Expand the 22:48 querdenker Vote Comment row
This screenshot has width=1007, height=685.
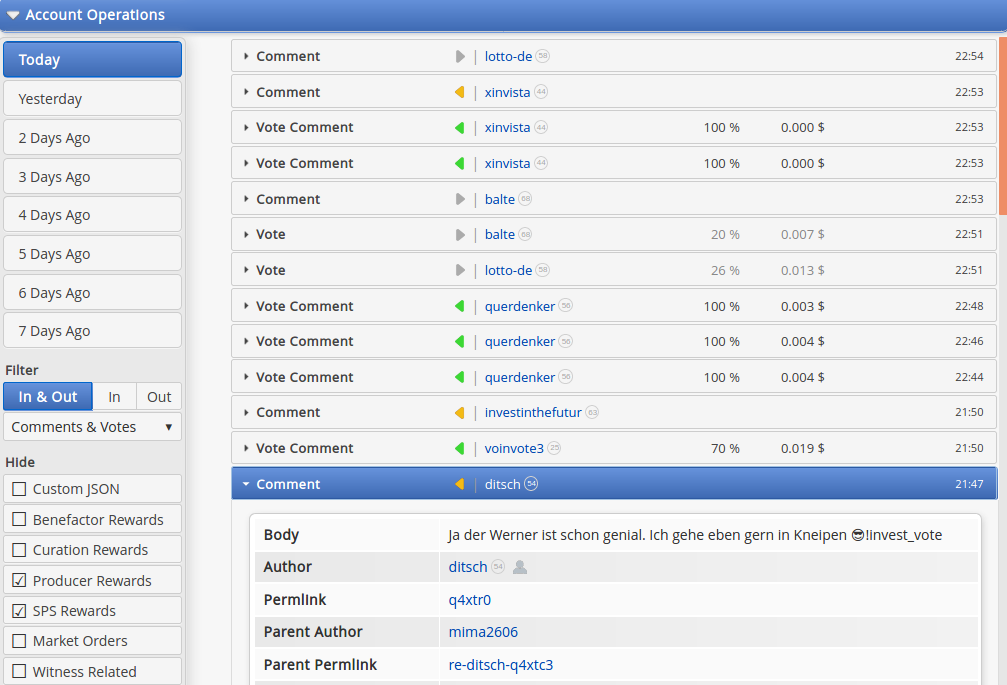pyautogui.click(x=614, y=306)
